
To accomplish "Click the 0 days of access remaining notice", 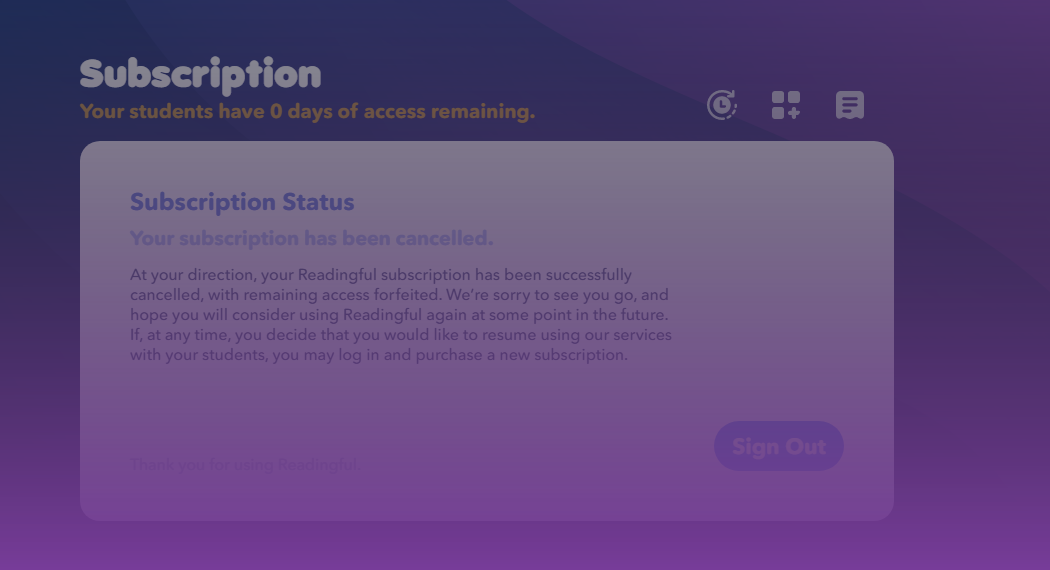I will [x=307, y=111].
